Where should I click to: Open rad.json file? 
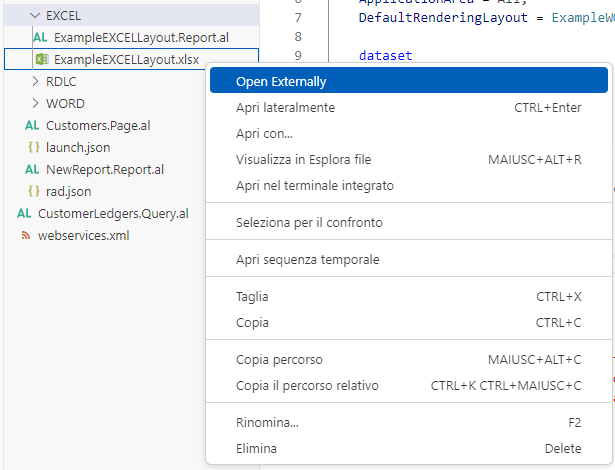coord(69,191)
